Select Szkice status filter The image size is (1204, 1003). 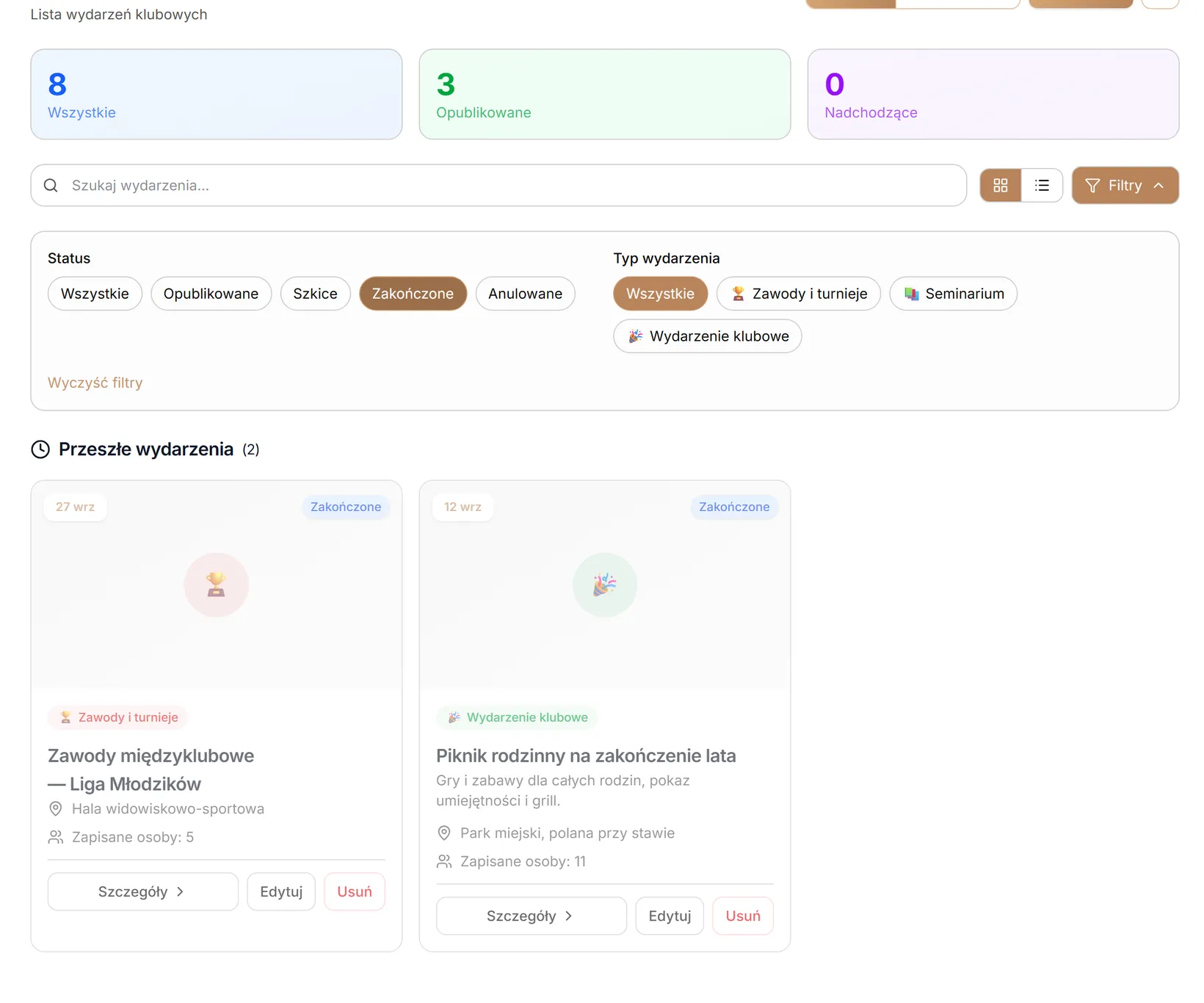[x=315, y=294]
